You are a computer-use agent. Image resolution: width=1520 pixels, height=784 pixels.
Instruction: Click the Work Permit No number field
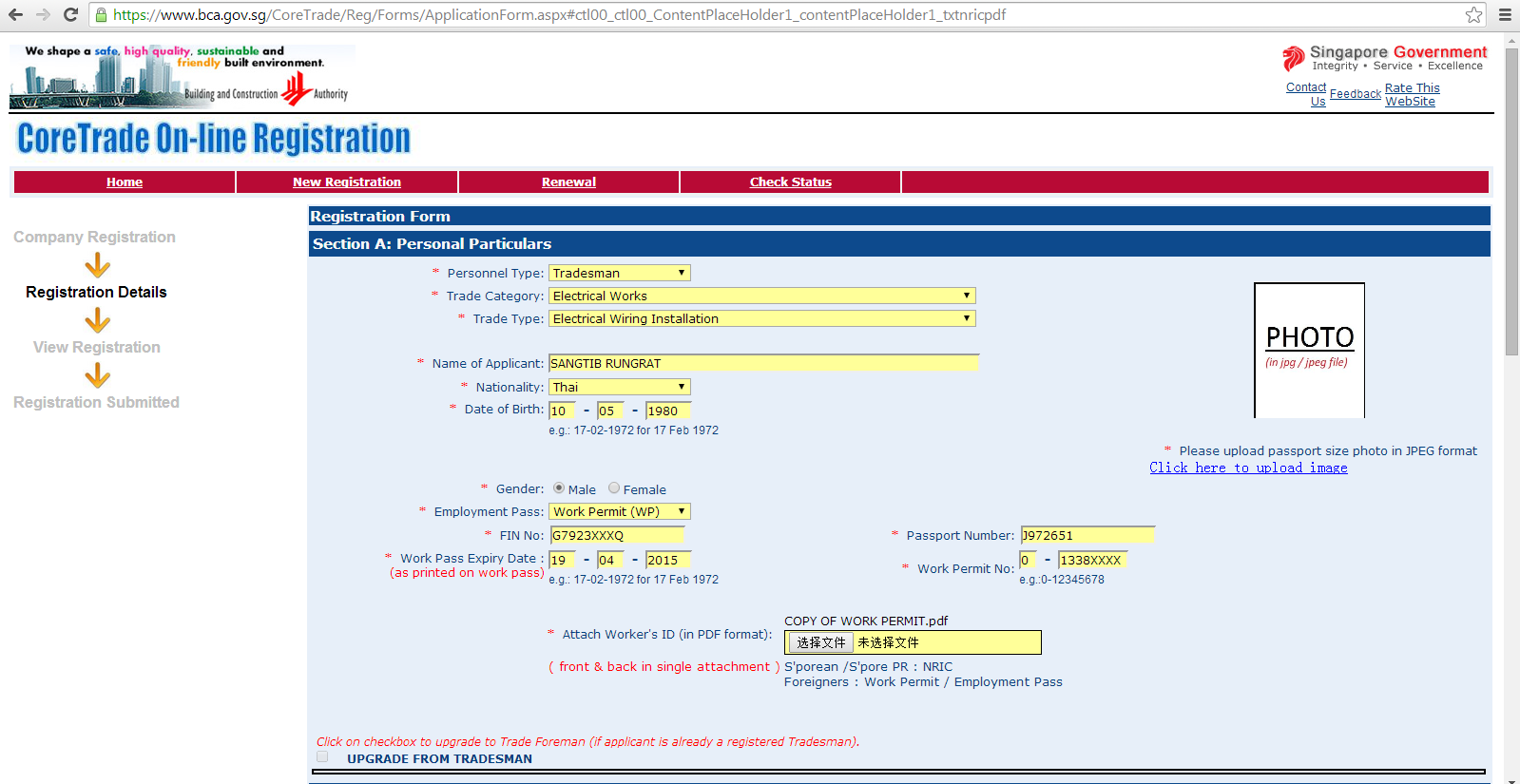(1093, 560)
